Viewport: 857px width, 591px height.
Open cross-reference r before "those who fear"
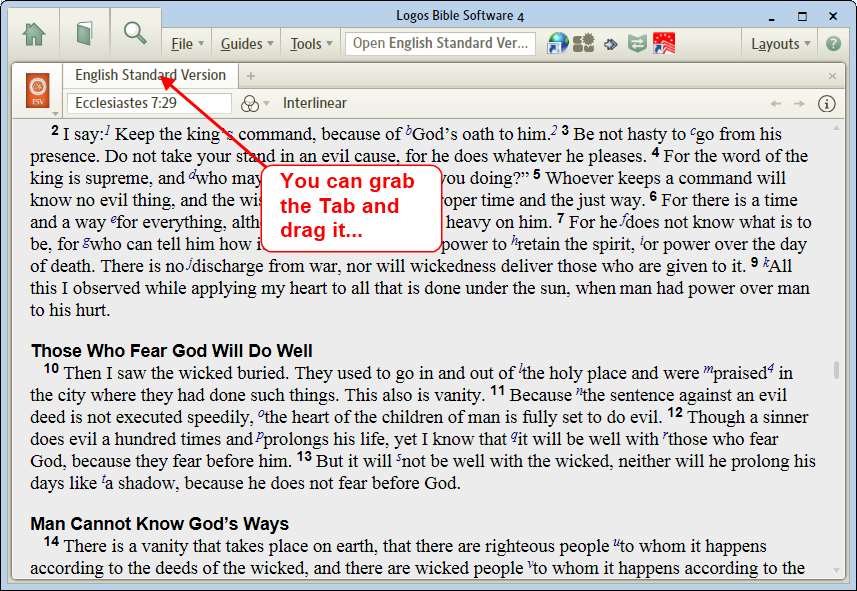point(665,436)
